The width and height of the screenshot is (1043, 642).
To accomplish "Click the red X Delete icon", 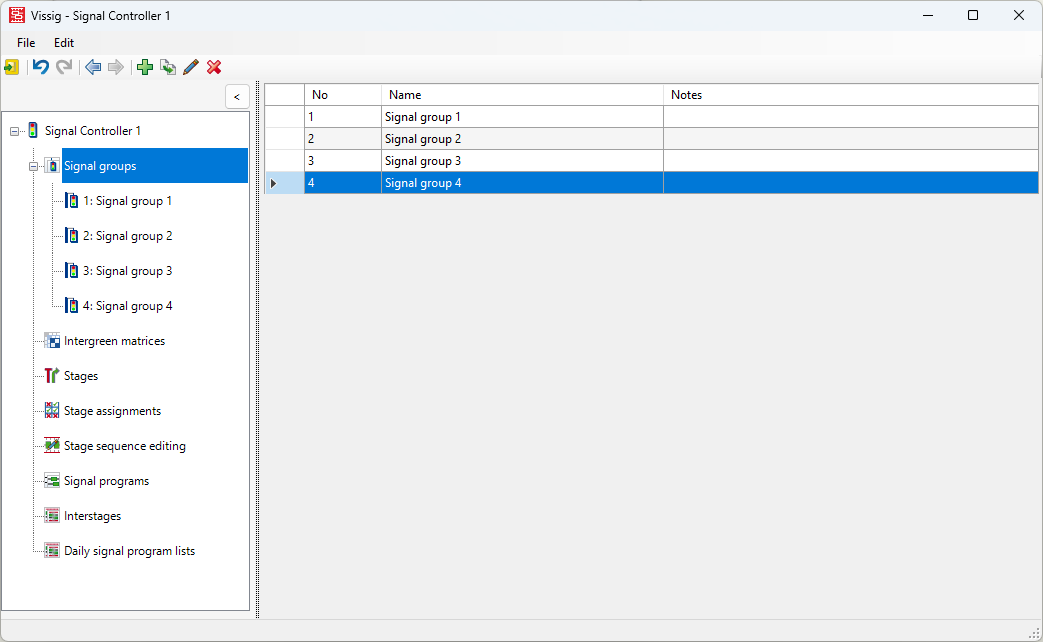I will tap(214, 67).
